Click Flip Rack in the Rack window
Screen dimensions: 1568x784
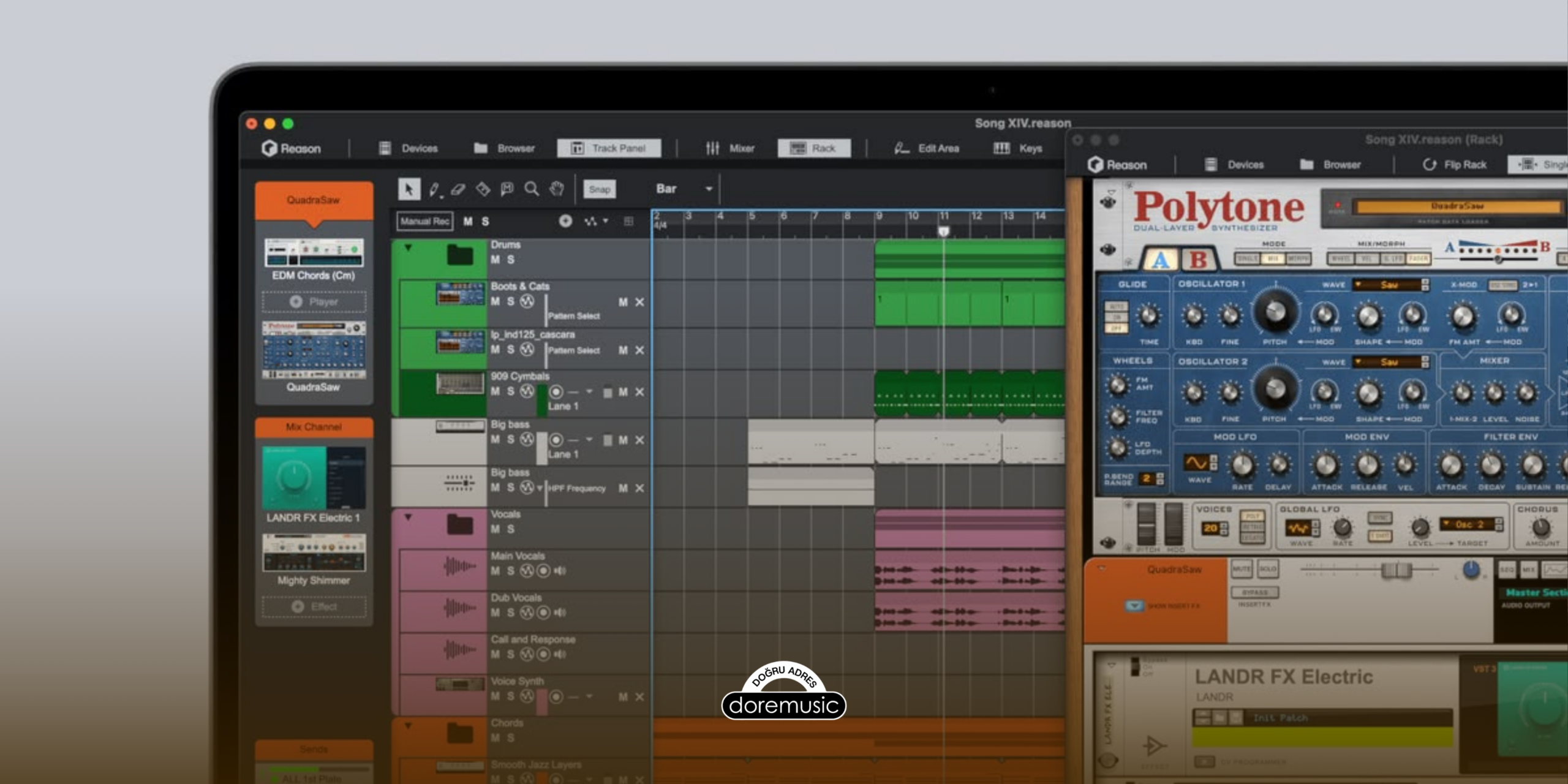[1455, 165]
